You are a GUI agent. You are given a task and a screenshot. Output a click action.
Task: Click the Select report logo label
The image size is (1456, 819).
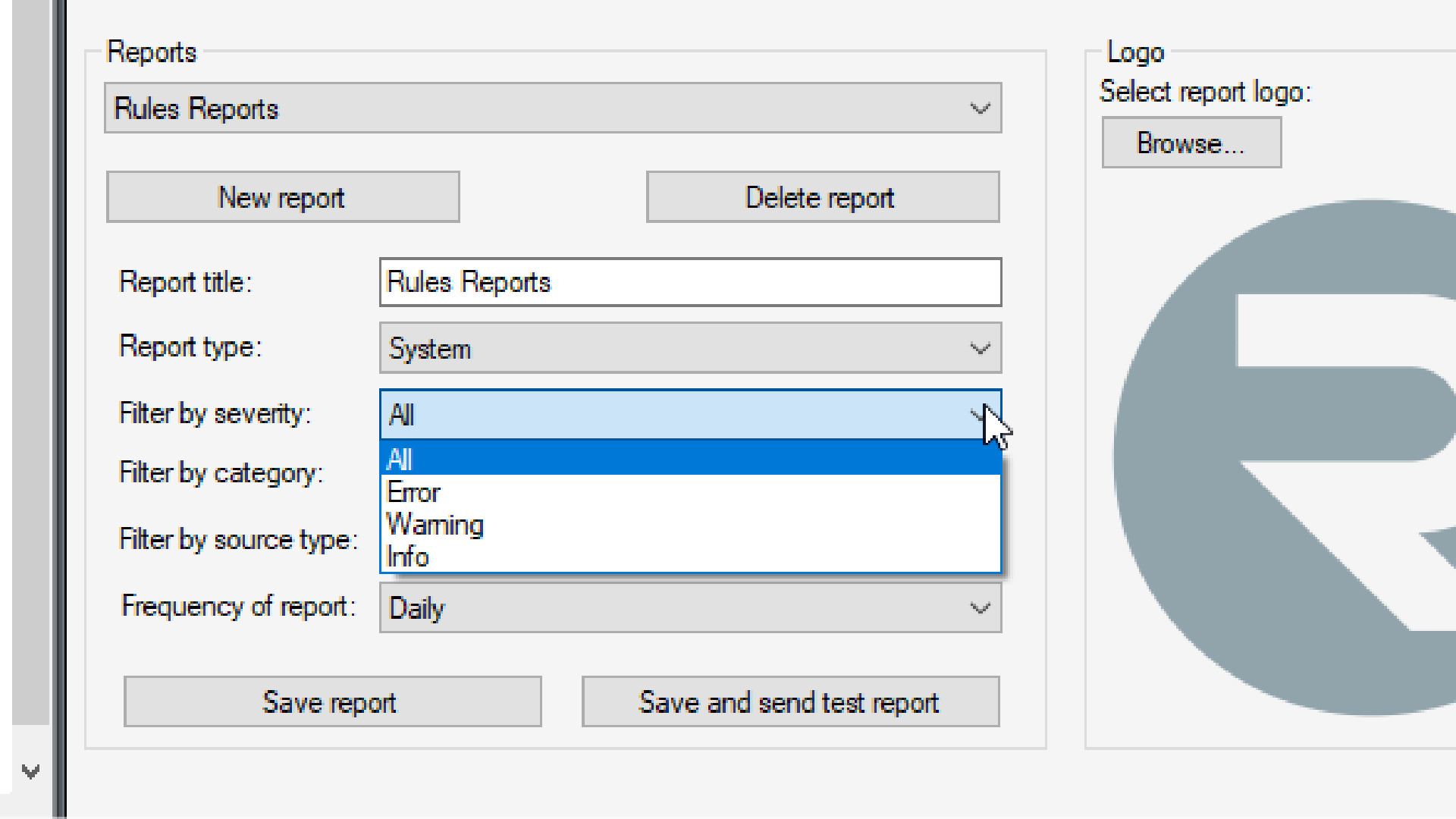(x=1206, y=92)
